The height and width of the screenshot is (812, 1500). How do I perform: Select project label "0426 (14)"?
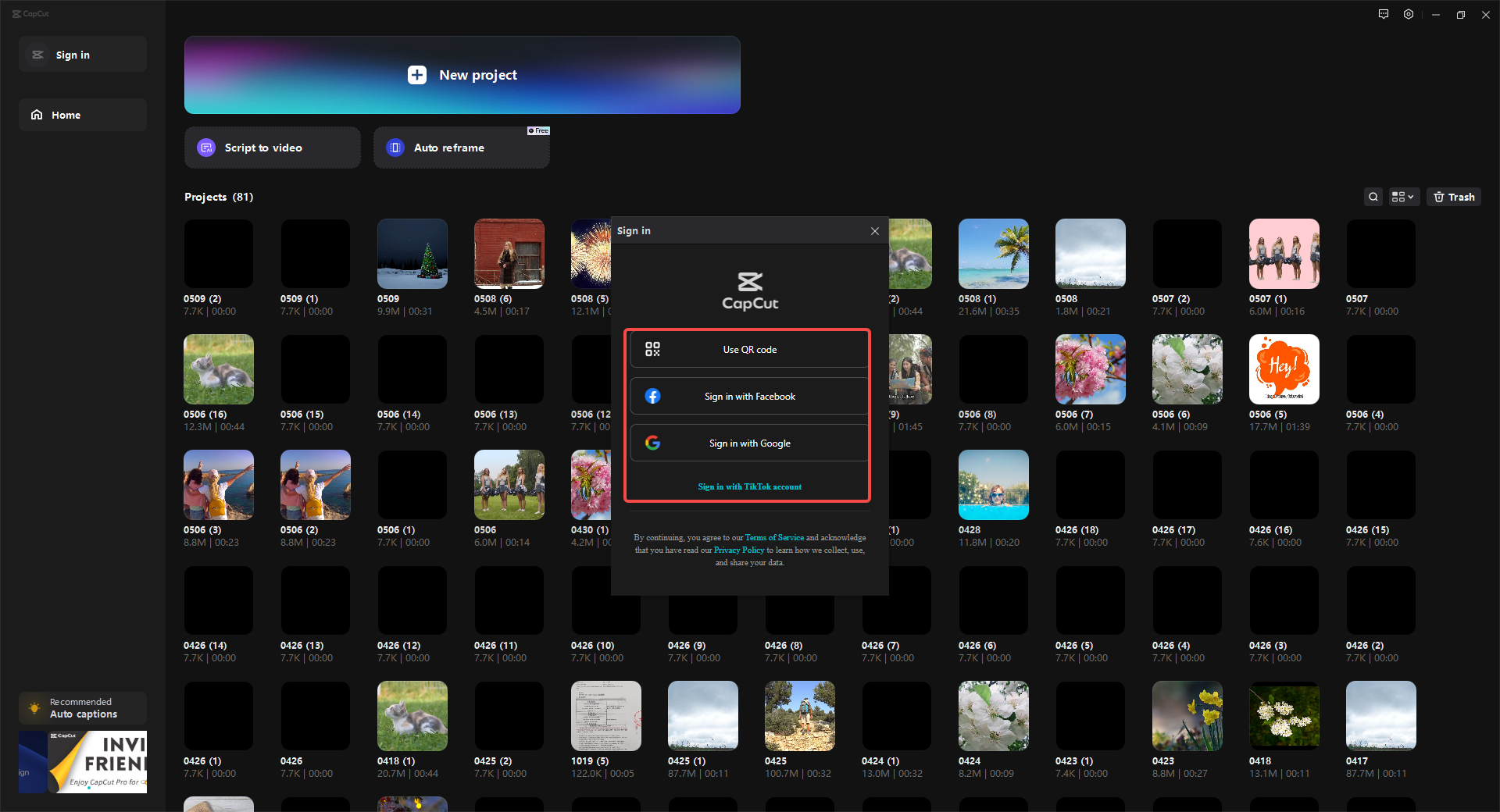point(205,646)
